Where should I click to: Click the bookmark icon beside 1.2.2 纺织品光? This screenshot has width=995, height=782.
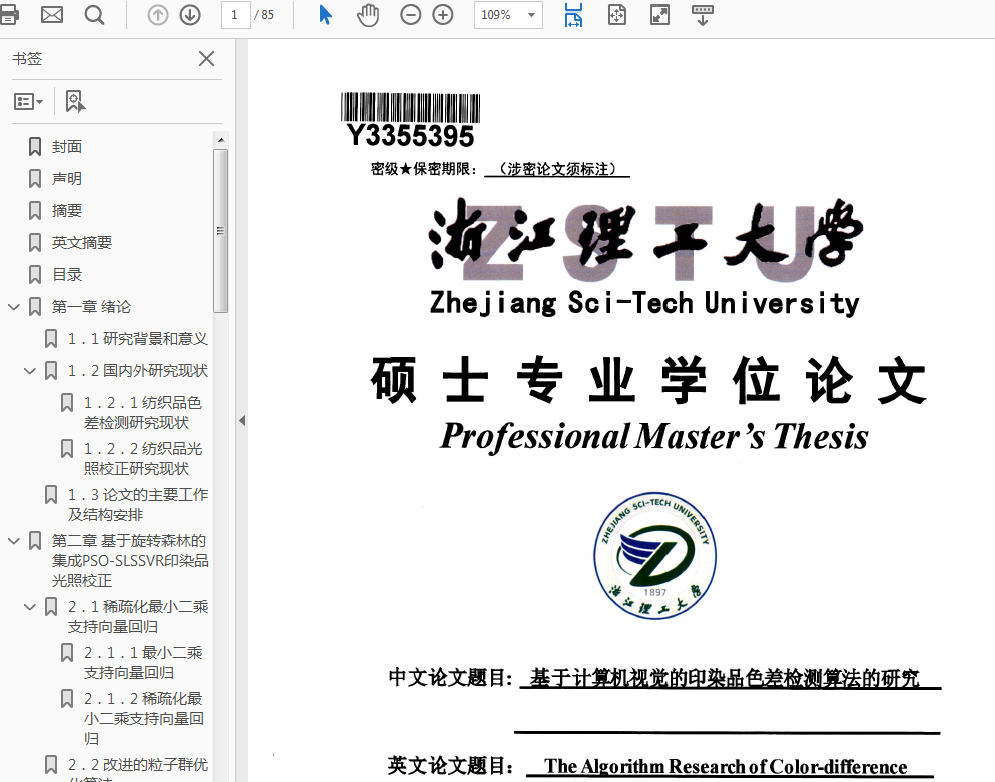click(67, 449)
